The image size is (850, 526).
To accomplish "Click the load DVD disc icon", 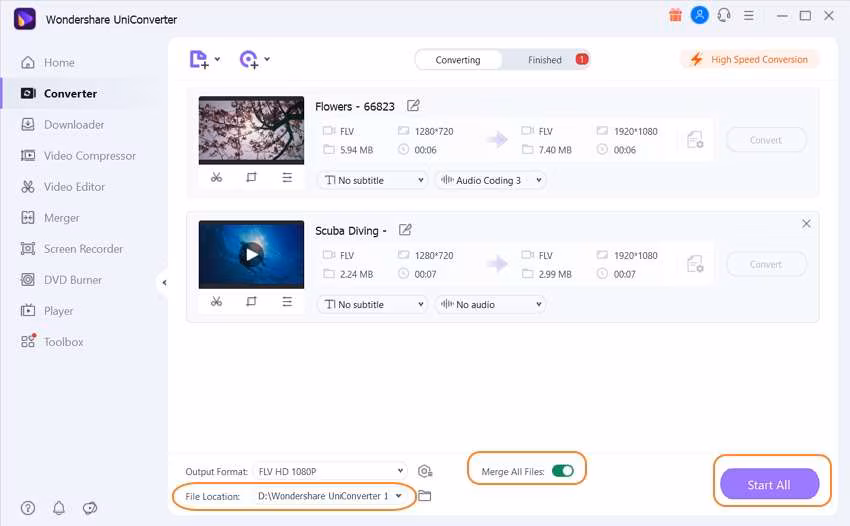I will pyautogui.click(x=249, y=59).
